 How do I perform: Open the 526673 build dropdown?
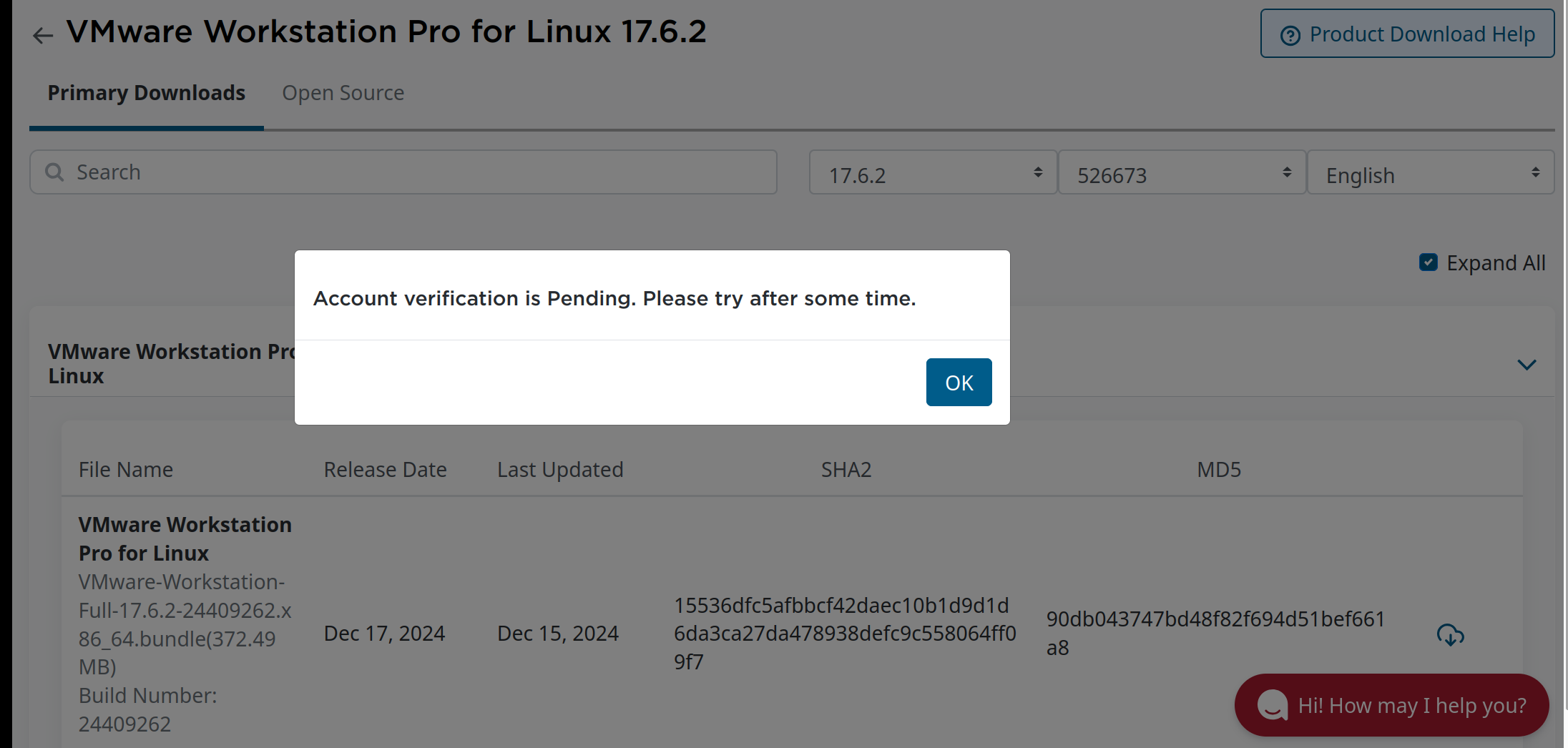(x=1182, y=173)
